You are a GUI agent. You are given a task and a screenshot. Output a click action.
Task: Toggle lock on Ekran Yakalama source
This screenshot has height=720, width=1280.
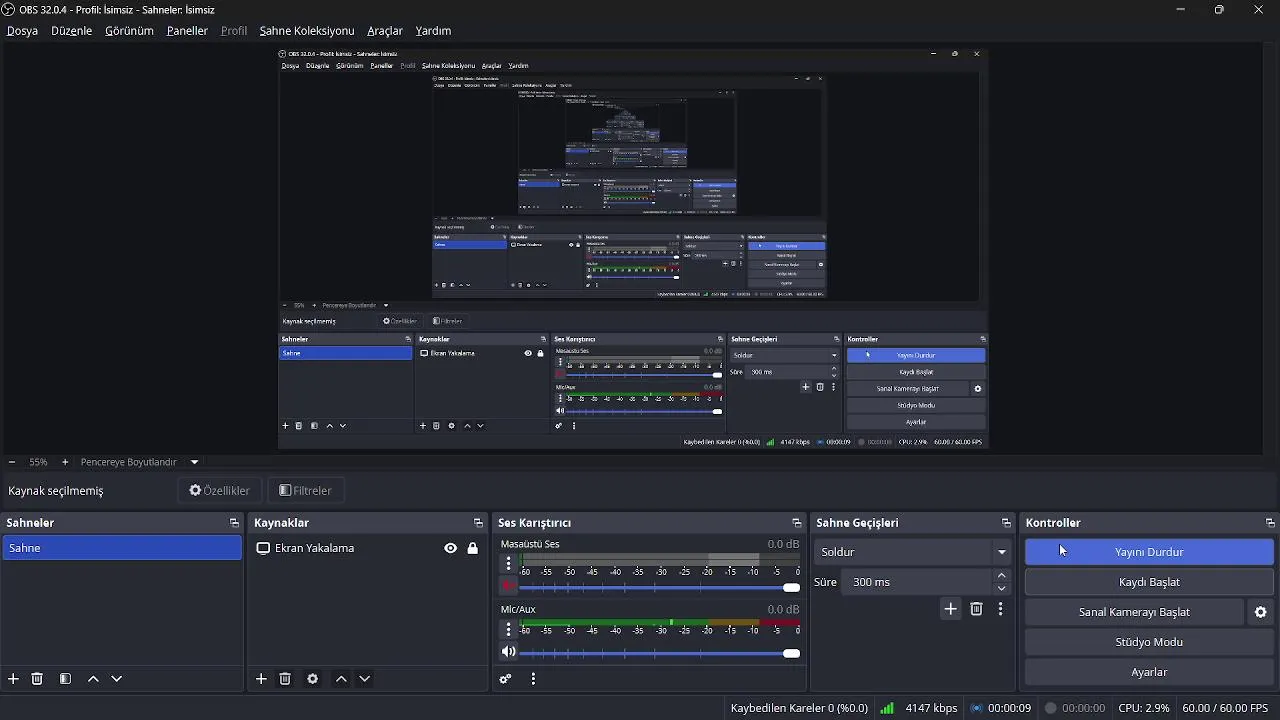click(x=472, y=548)
